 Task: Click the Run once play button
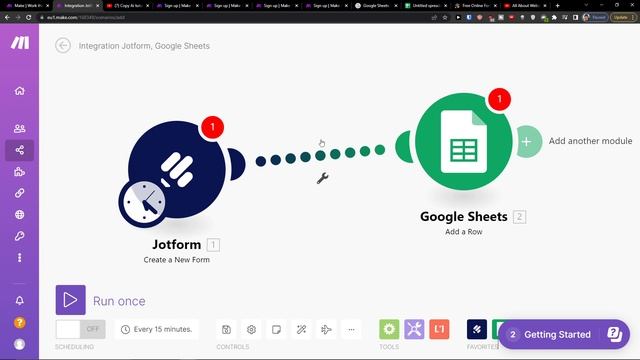(71, 300)
